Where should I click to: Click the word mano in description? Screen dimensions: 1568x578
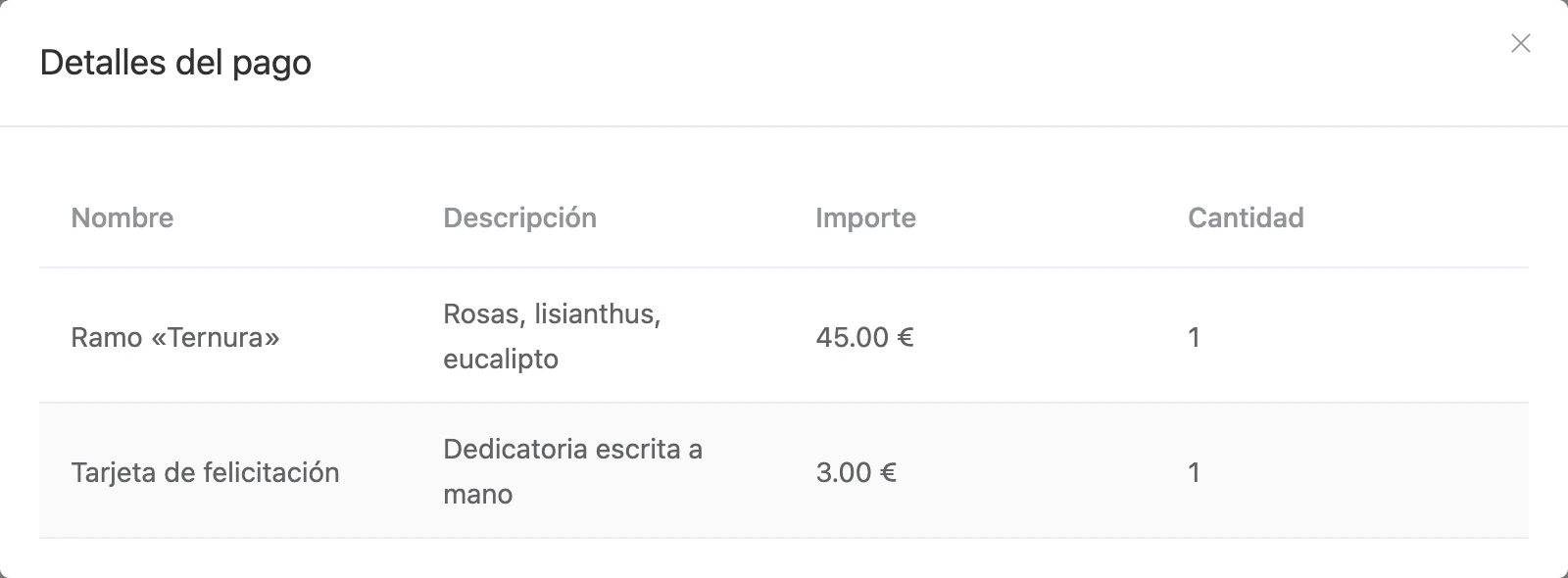pyautogui.click(x=477, y=495)
